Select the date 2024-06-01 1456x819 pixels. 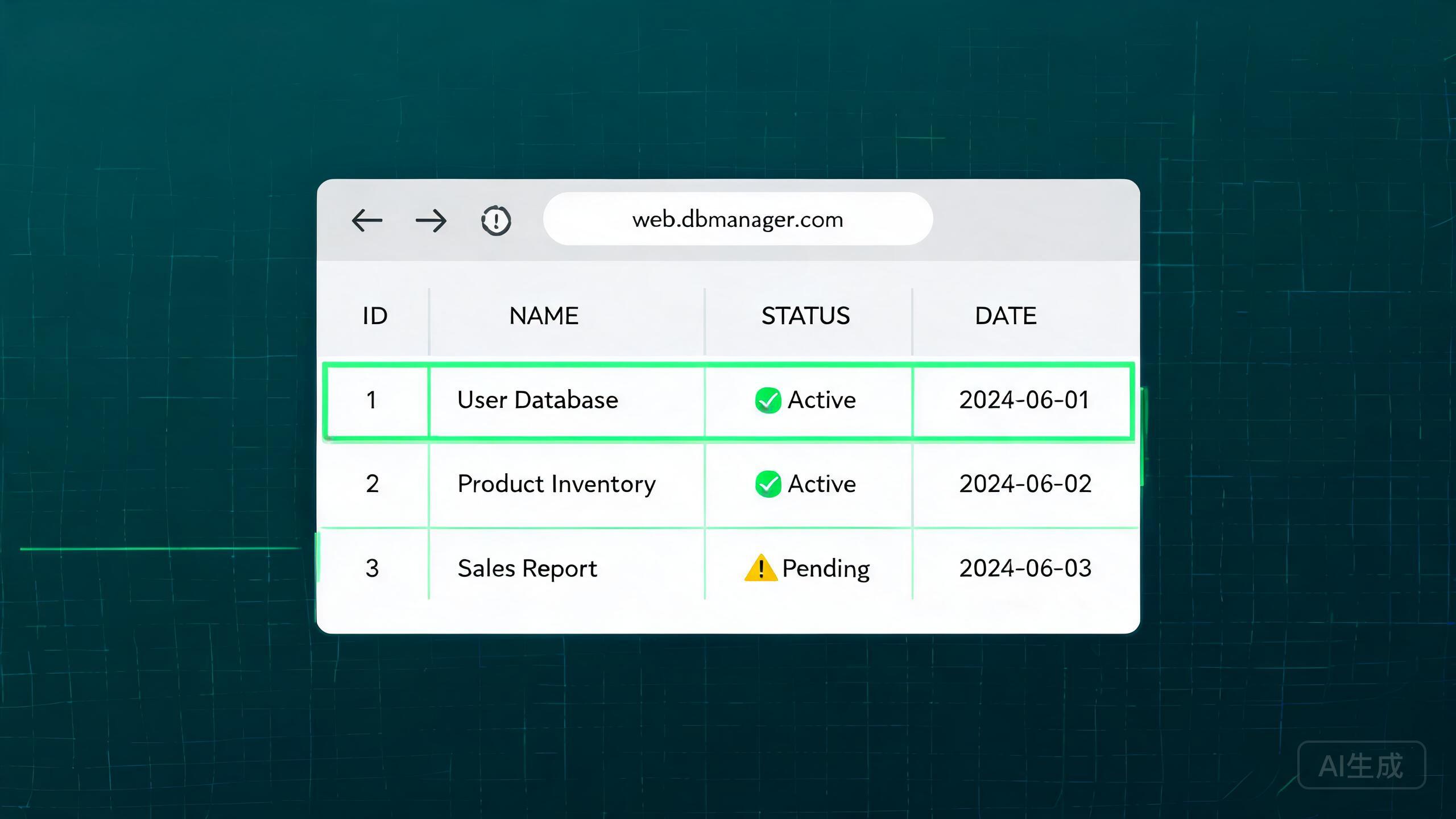(x=1024, y=400)
